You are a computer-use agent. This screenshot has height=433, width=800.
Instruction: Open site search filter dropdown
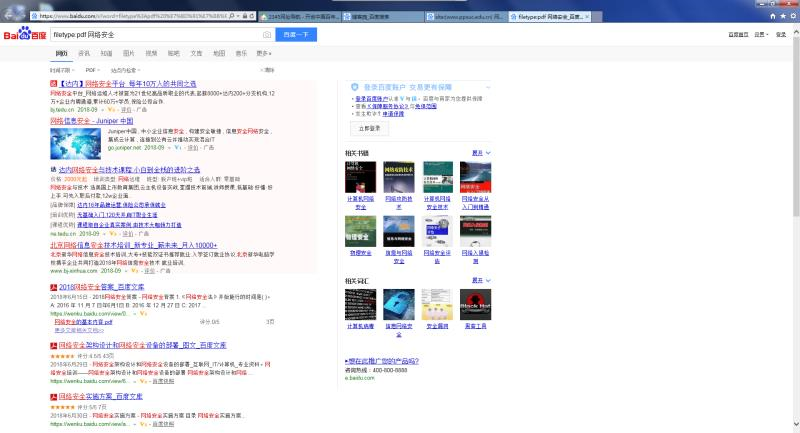pos(126,70)
